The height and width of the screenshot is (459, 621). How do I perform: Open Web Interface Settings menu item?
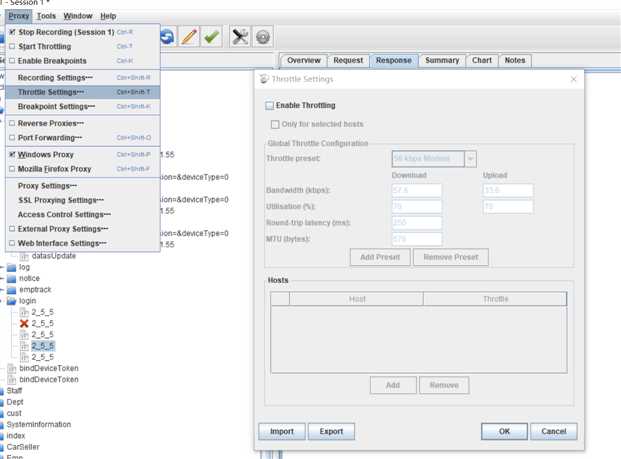pos(82,243)
